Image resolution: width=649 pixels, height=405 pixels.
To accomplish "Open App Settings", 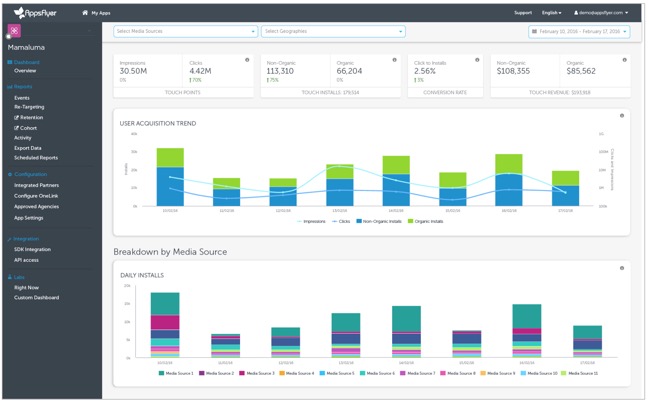I will tap(29, 218).
